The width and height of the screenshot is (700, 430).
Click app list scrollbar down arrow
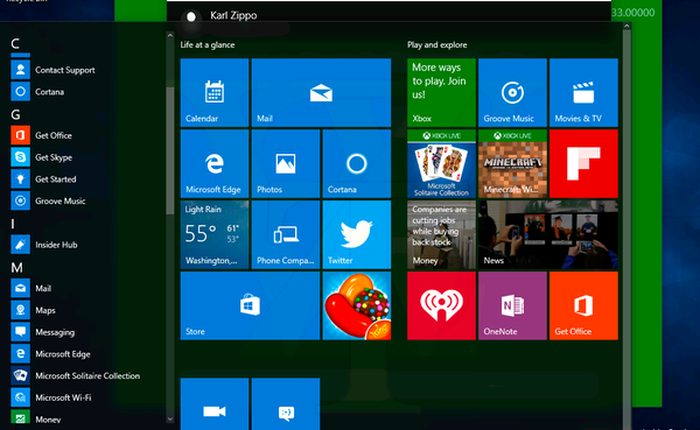coord(170,419)
